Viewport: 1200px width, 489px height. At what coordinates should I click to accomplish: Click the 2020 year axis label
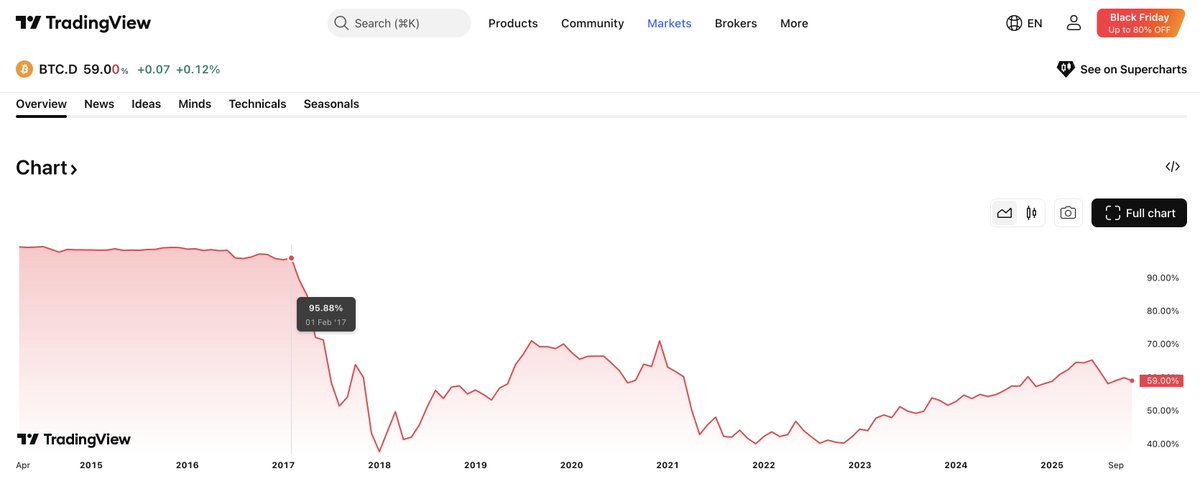coord(571,465)
